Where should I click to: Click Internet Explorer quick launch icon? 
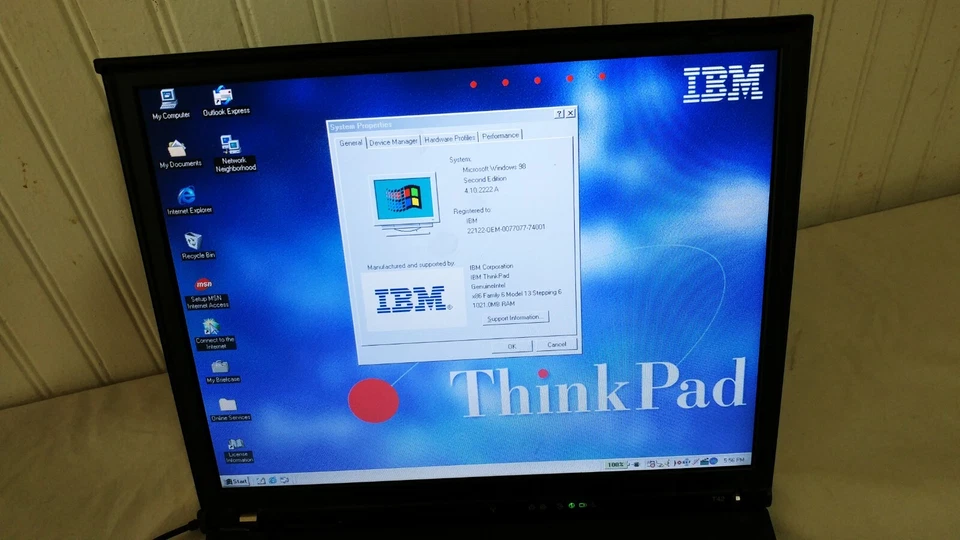pos(272,481)
